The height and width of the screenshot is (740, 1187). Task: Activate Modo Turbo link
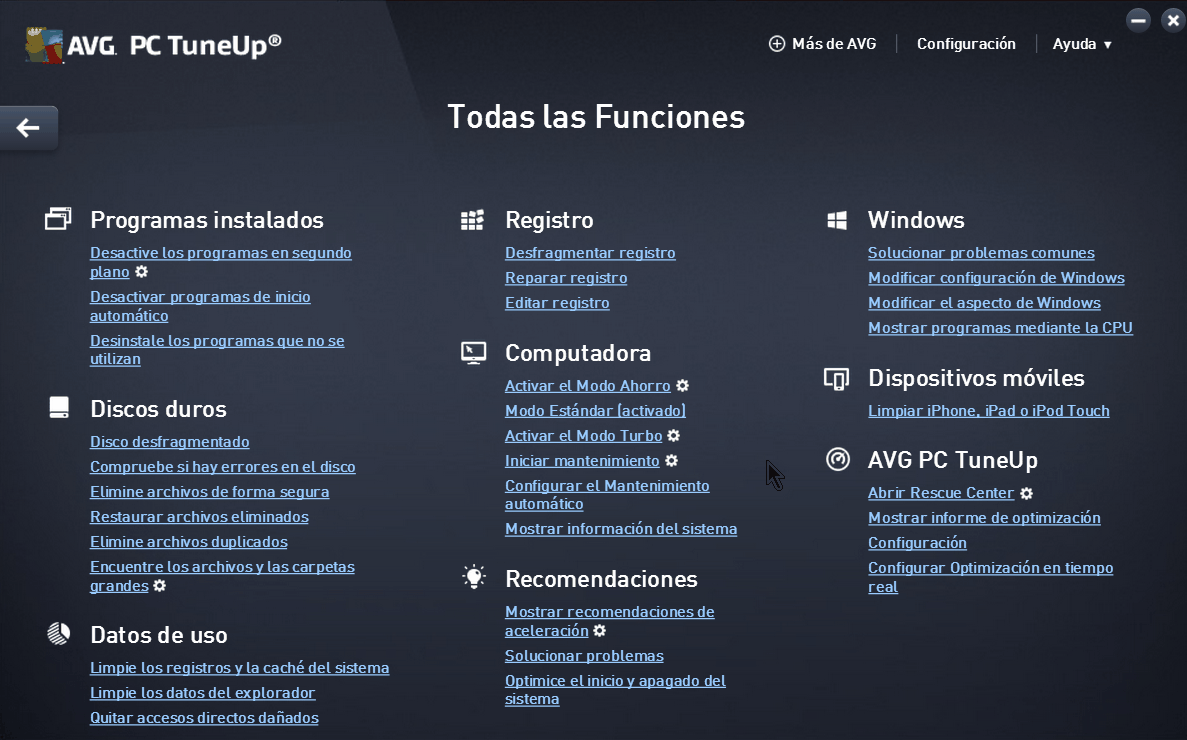click(x=584, y=435)
